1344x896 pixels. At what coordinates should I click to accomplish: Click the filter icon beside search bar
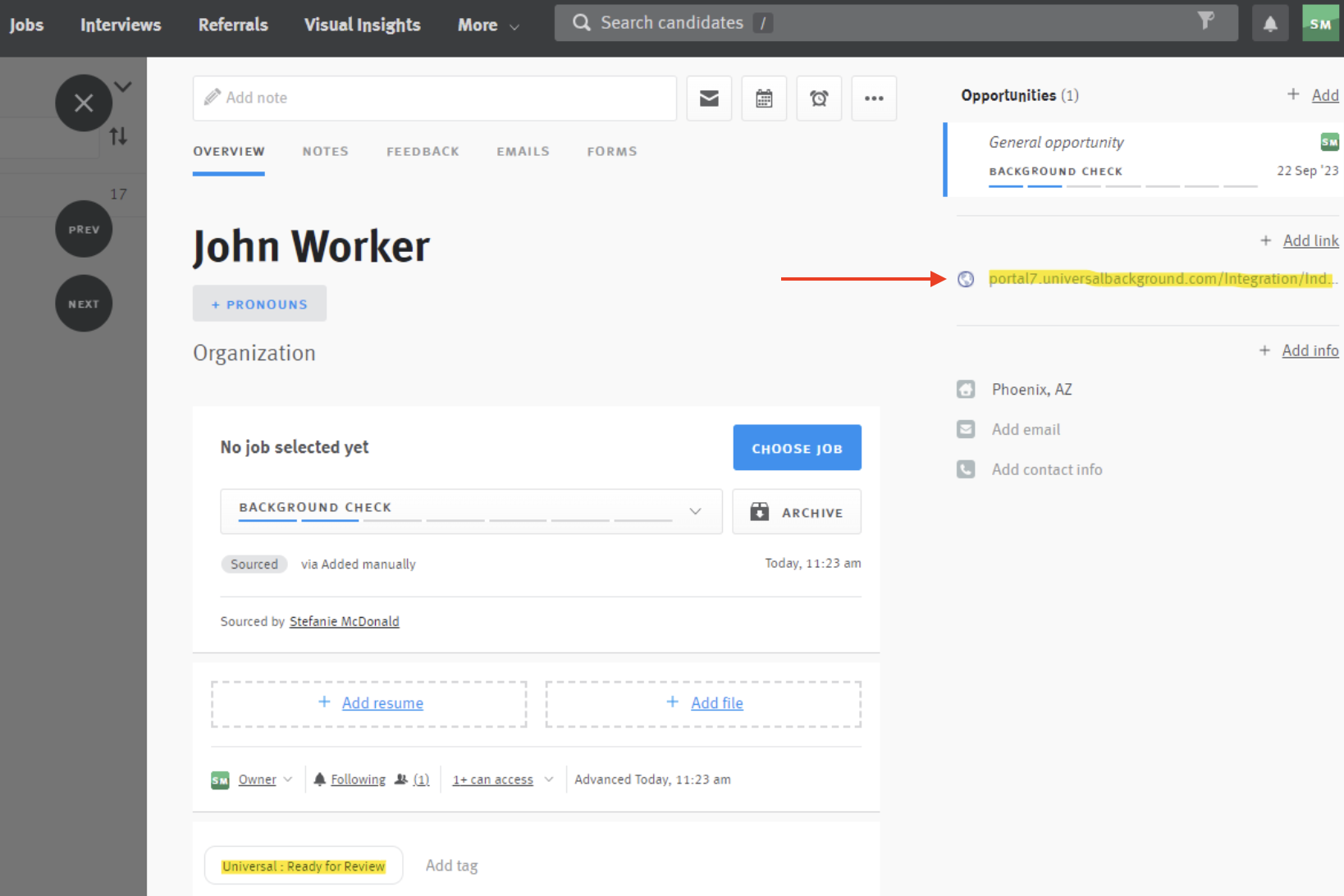[x=1205, y=22]
